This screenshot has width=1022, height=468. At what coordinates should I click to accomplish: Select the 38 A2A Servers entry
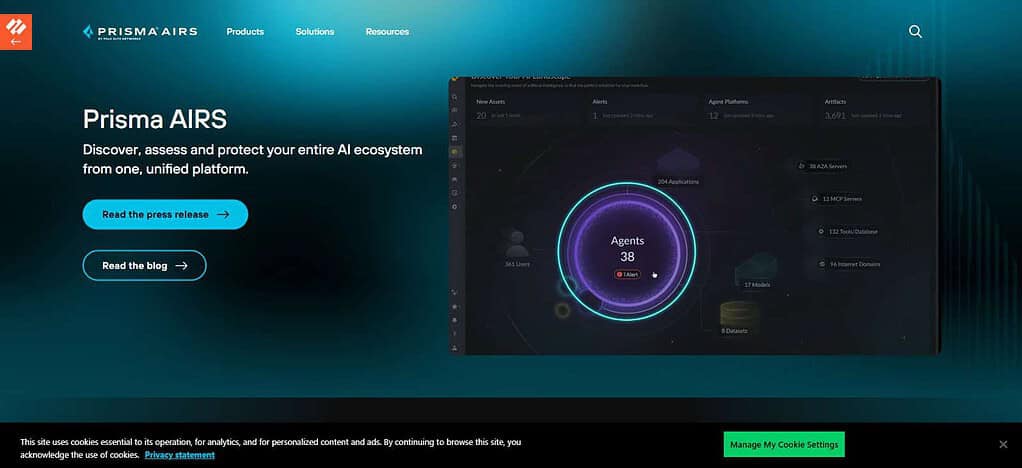(x=823, y=166)
